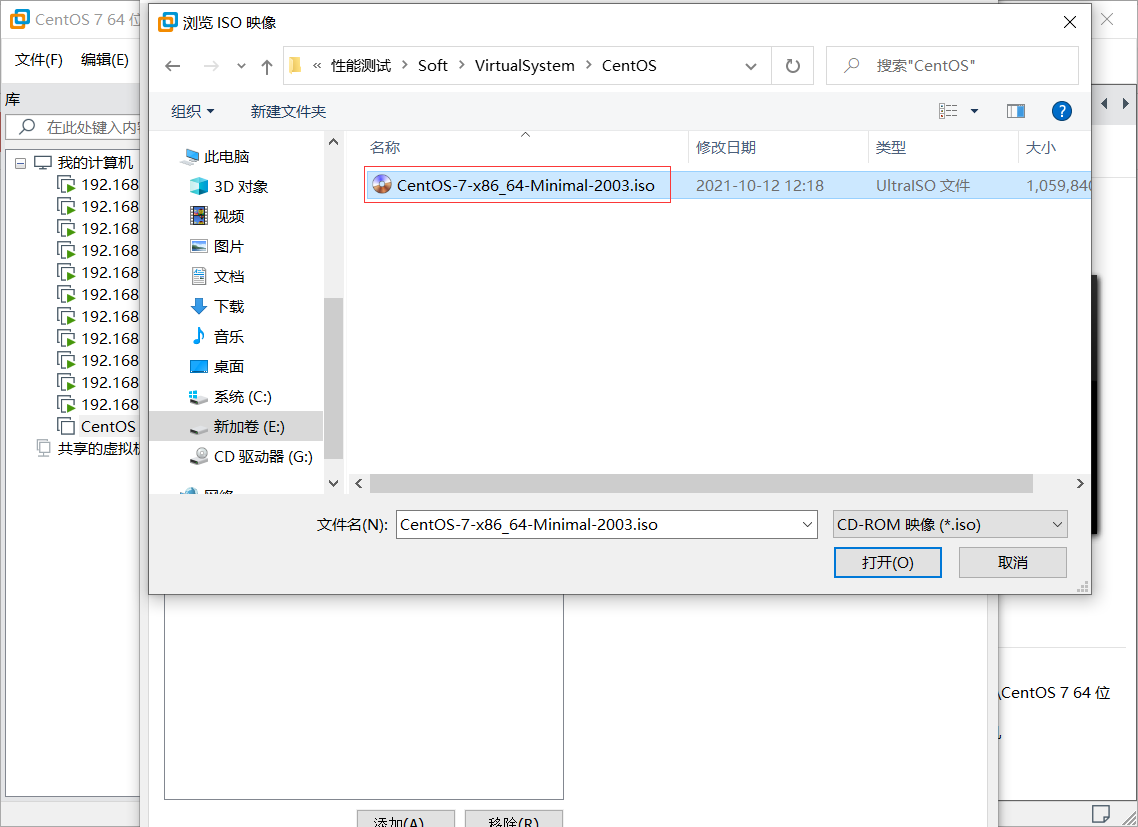Viewport: 1138px width, 827px height.
Task: Click 添加(A) button in VMware settings
Action: click(x=406, y=819)
